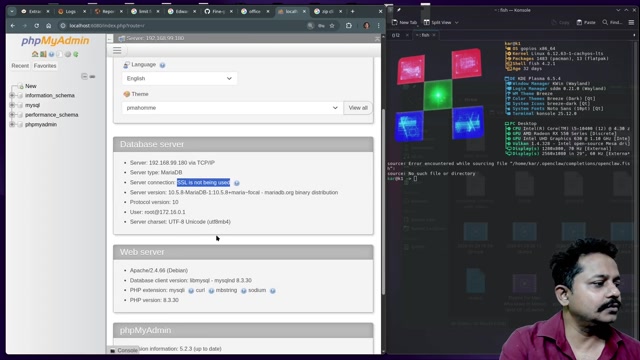This screenshot has height=360, width=640.
Task: Click phpMyAdmin page vertical scrollbar
Action: pyautogui.click(x=383, y=202)
